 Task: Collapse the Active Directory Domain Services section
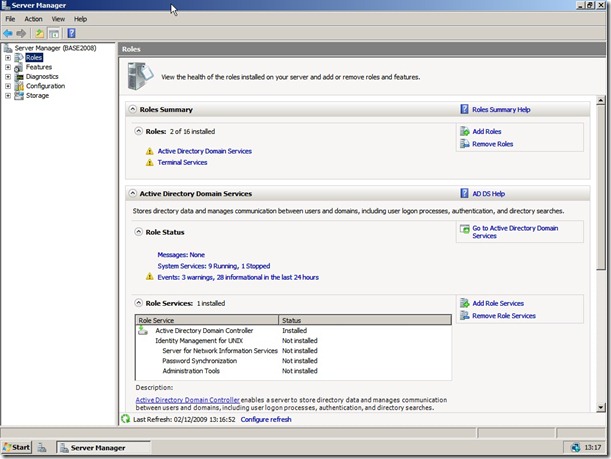coord(133,193)
